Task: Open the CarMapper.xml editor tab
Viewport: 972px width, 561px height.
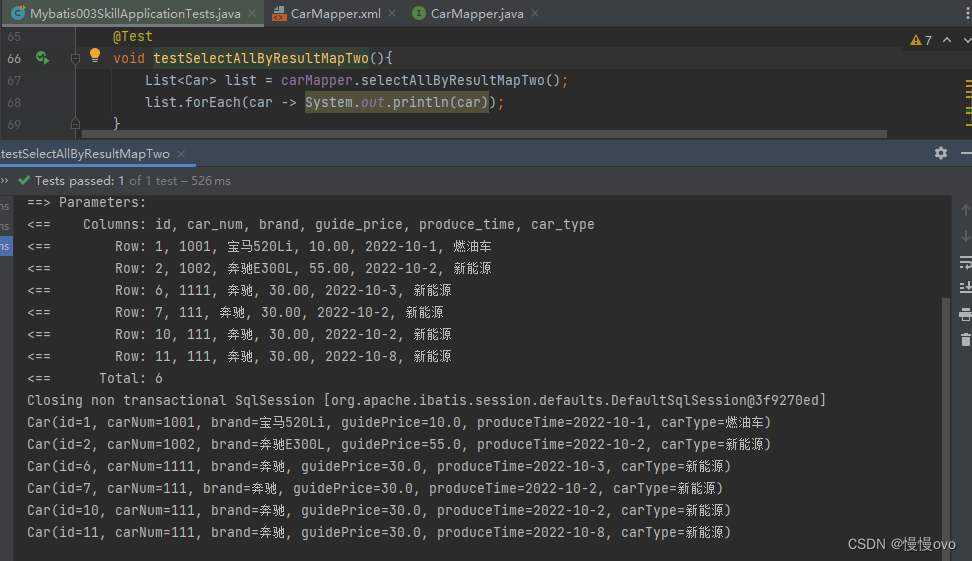Action: click(335, 13)
